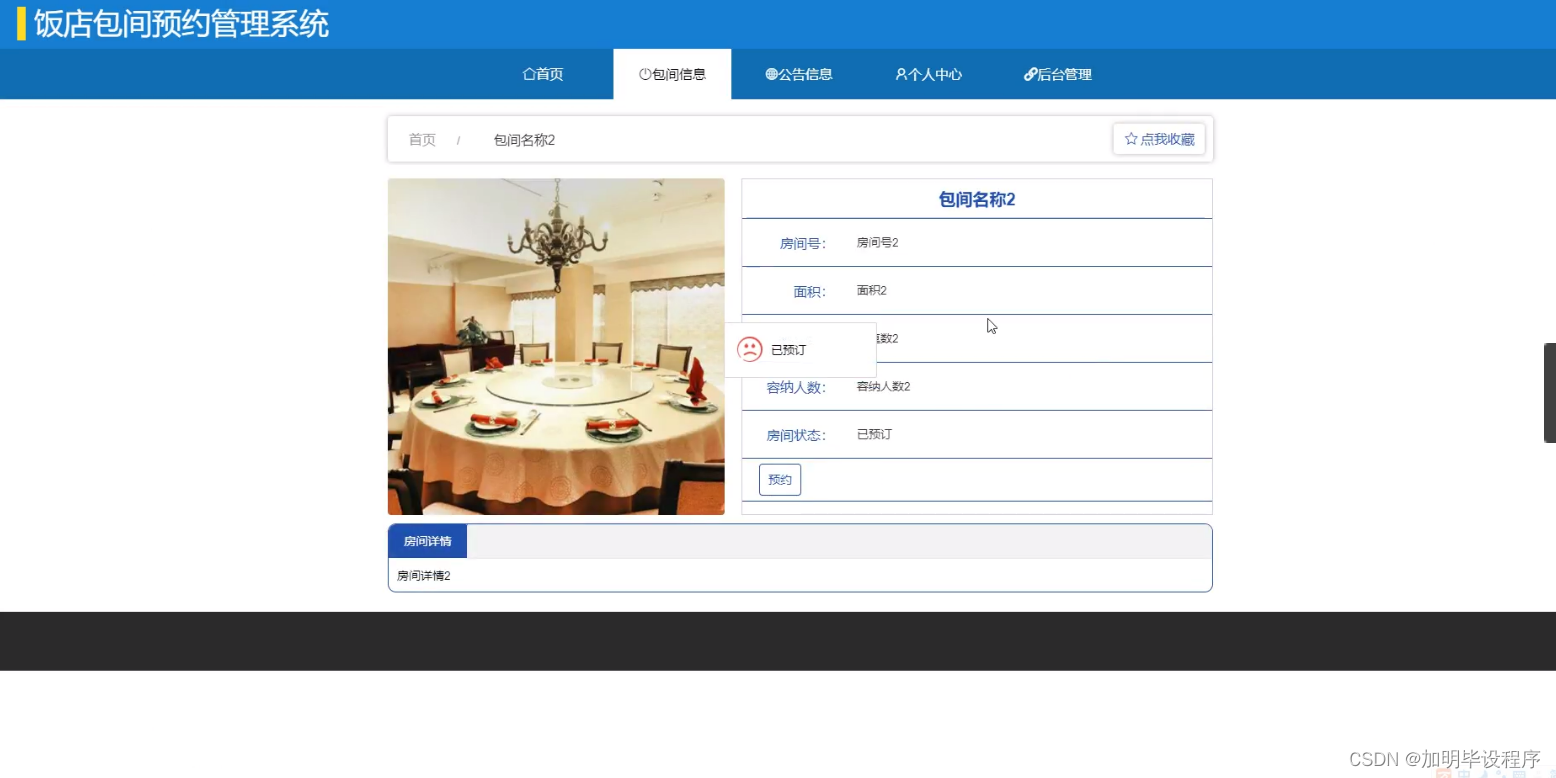The width and height of the screenshot is (1556, 778).
Task: Switch to the 包间信息 navigation tab
Action: (672, 73)
